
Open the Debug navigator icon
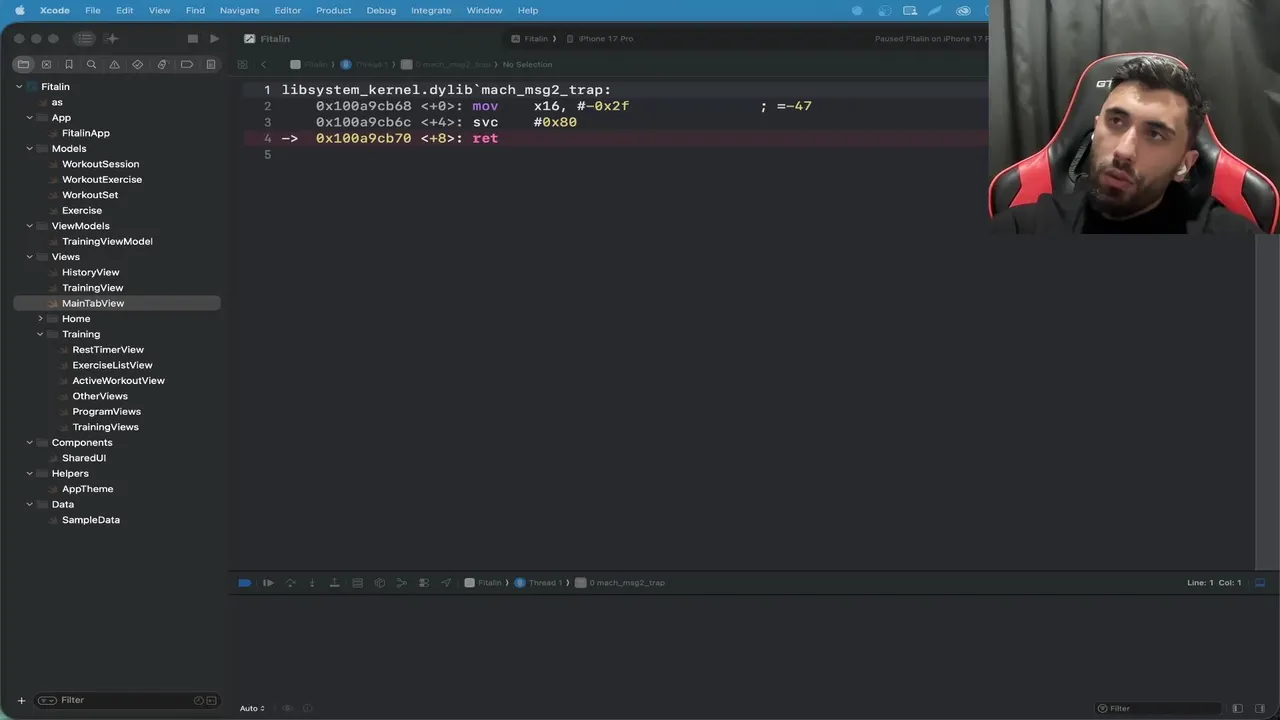(161, 64)
